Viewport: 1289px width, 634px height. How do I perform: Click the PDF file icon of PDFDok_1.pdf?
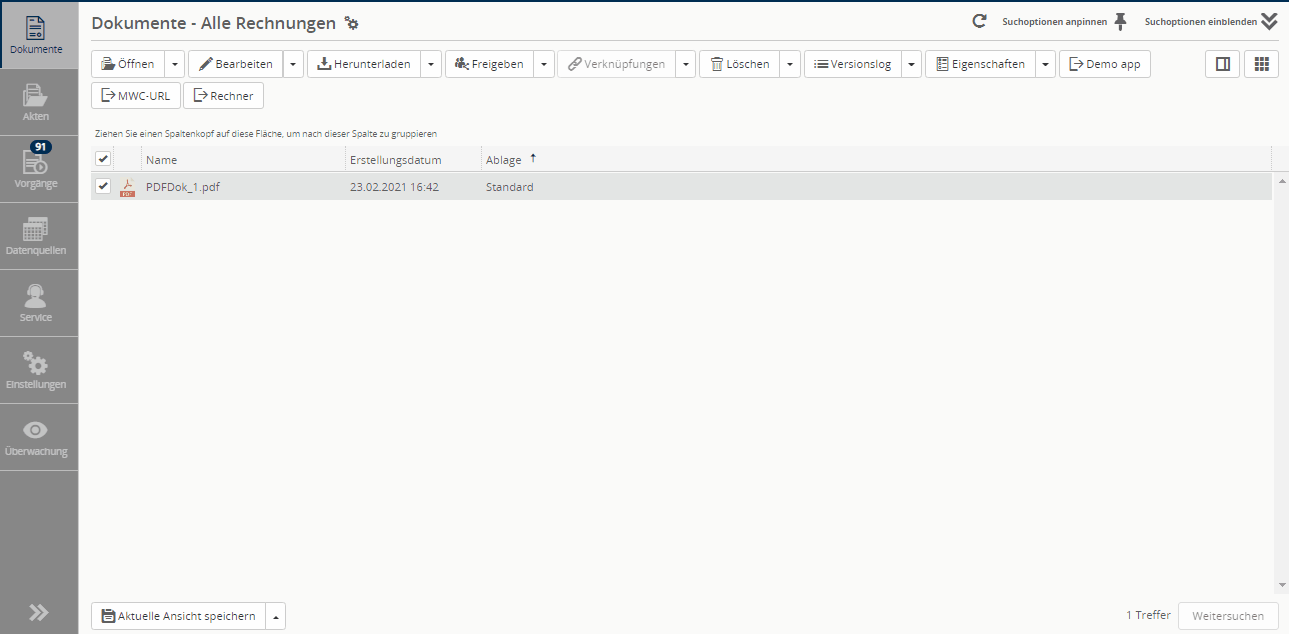pos(127,187)
